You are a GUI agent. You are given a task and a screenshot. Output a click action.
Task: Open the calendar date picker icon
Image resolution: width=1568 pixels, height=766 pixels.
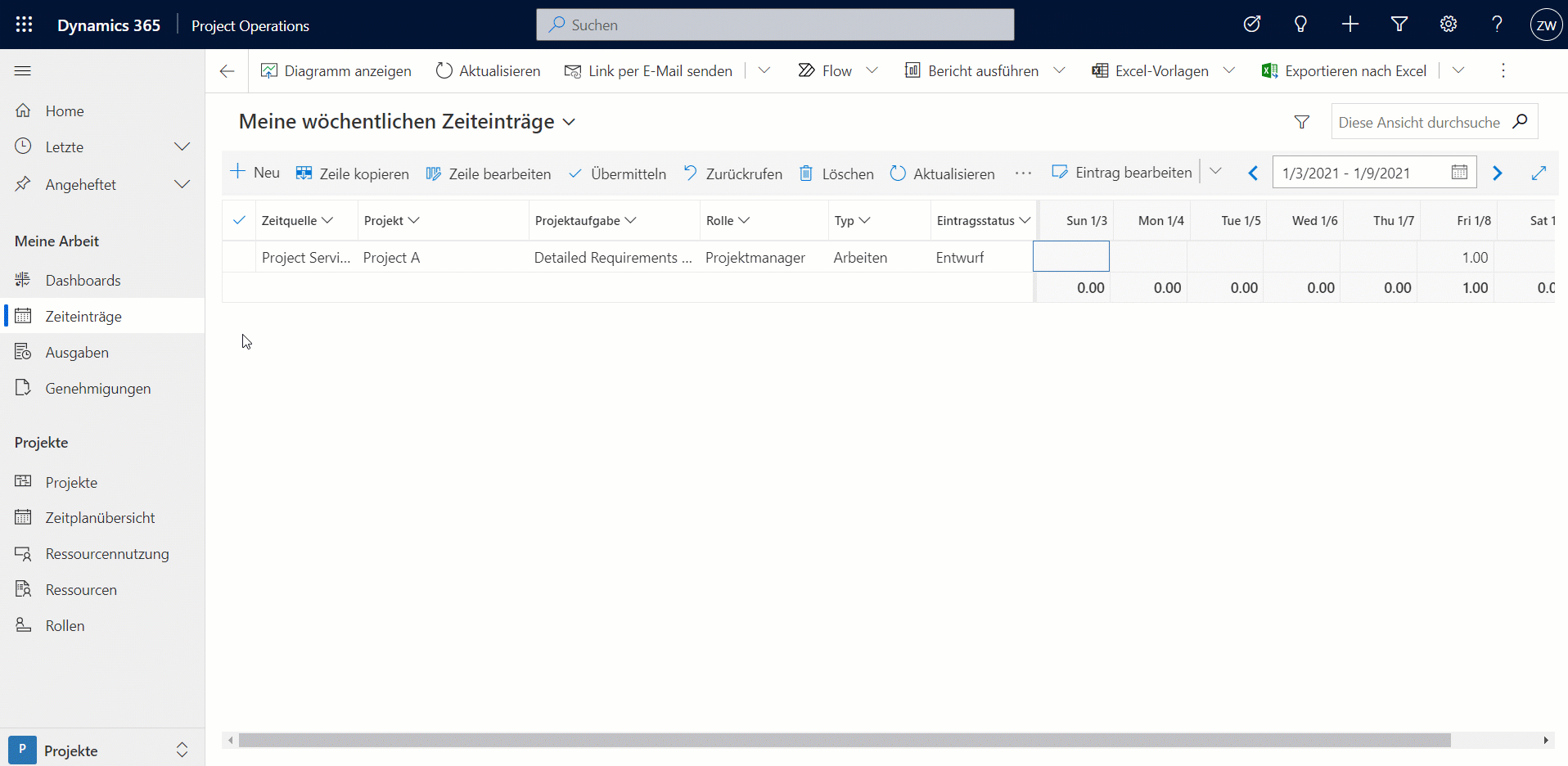click(1459, 172)
